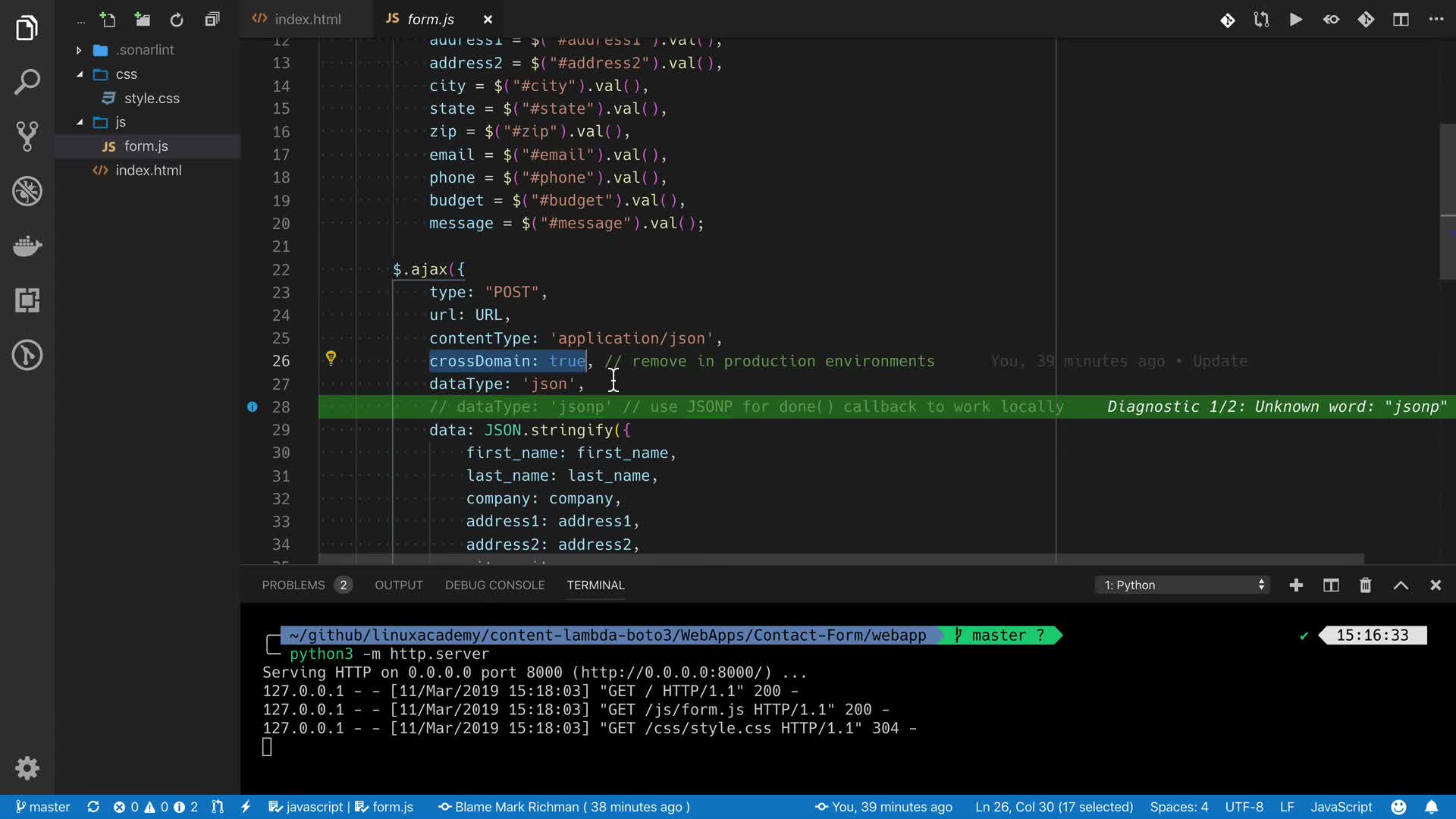Split the editor with the layout icon
Image resolution: width=1456 pixels, height=819 pixels.
pos(1401,20)
